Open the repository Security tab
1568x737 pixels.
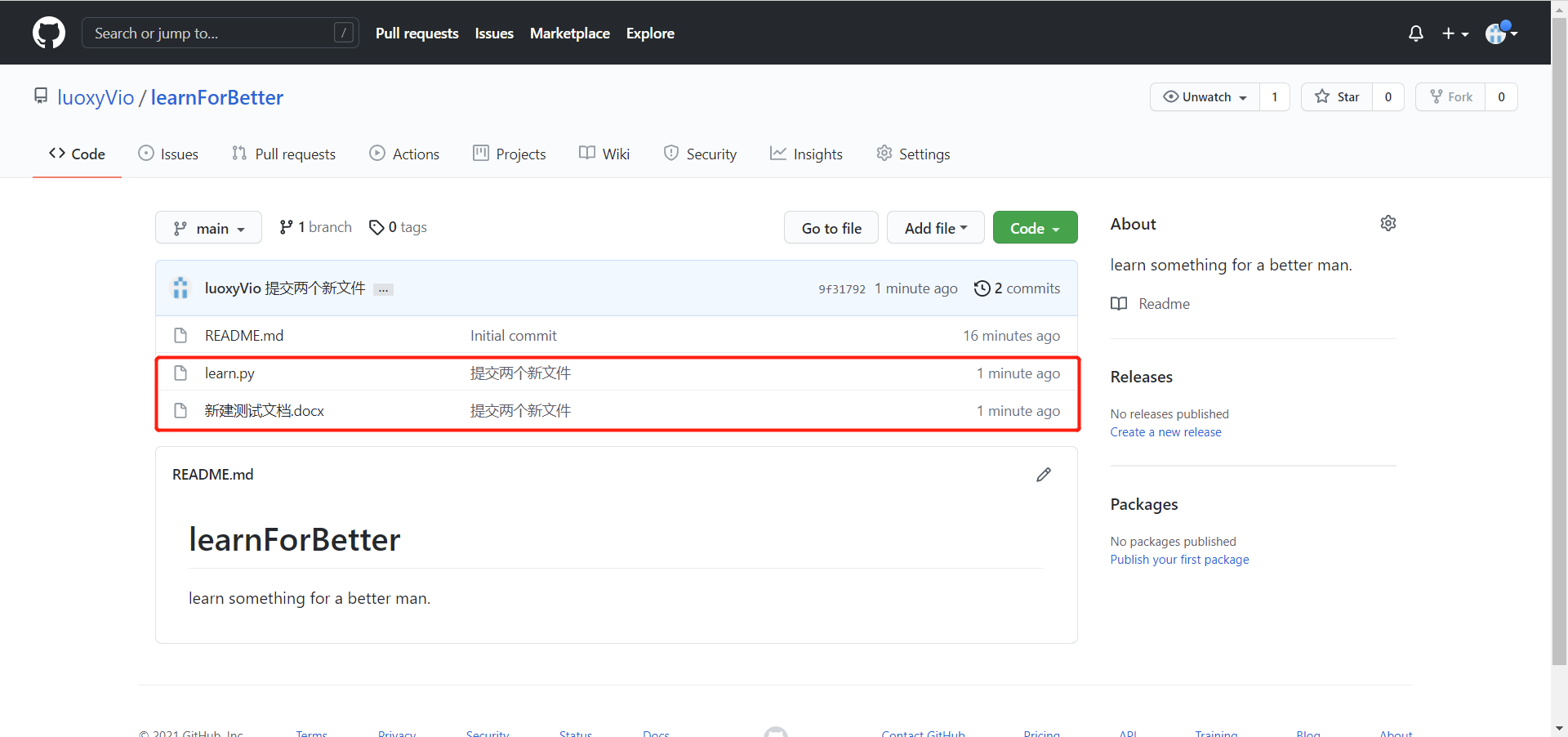point(700,154)
